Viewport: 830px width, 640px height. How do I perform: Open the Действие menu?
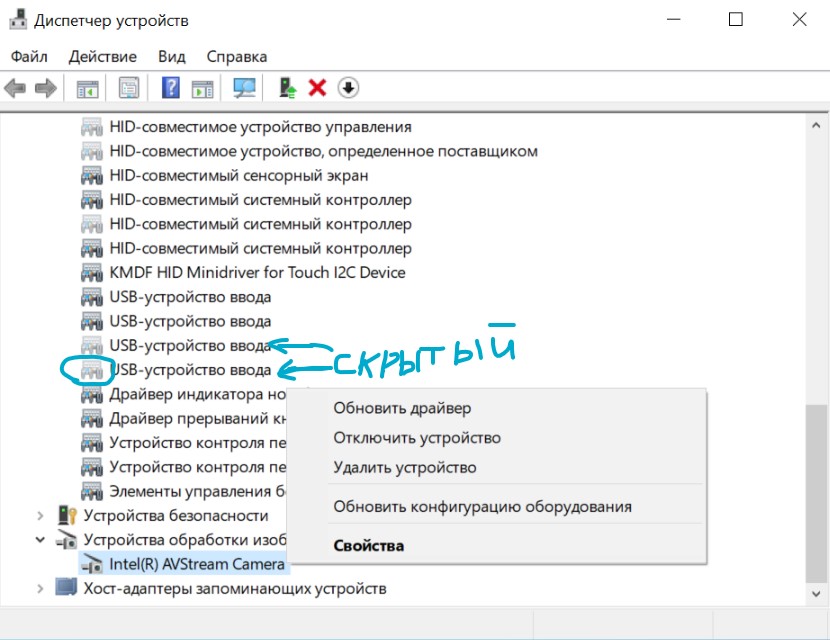pos(103,57)
